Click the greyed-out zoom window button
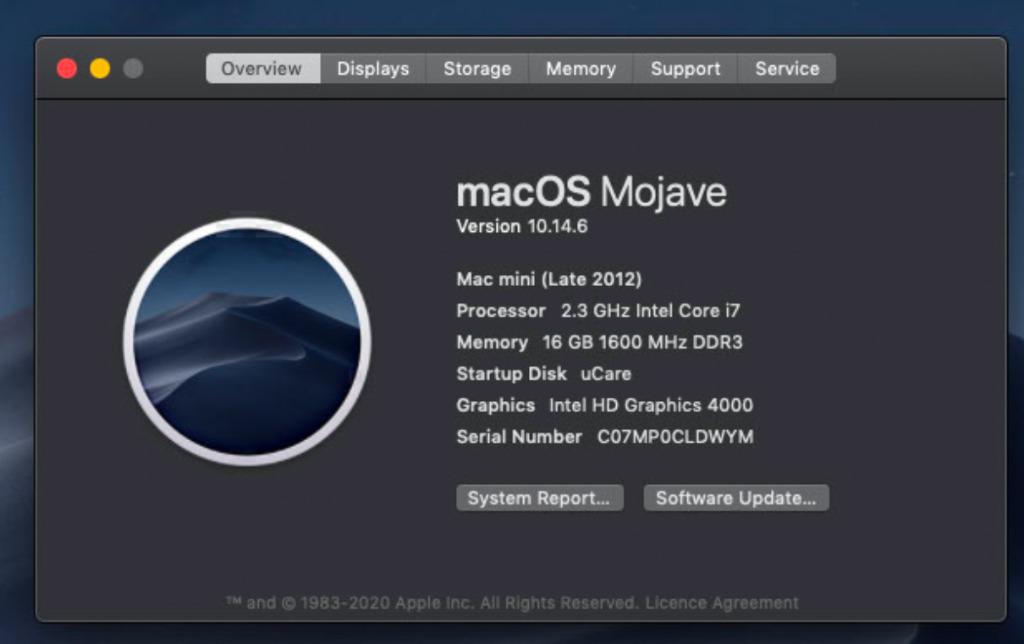 click(133, 69)
